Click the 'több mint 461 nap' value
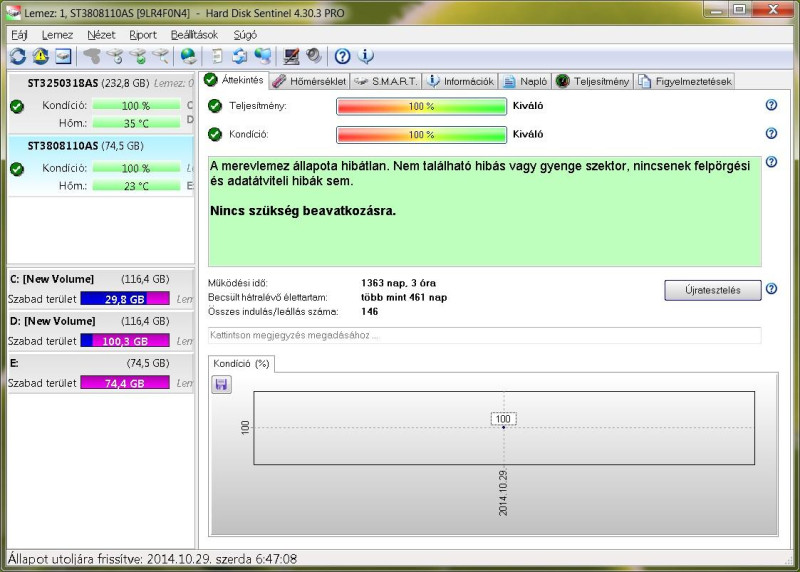Viewport: 800px width, 572px height. (x=404, y=297)
